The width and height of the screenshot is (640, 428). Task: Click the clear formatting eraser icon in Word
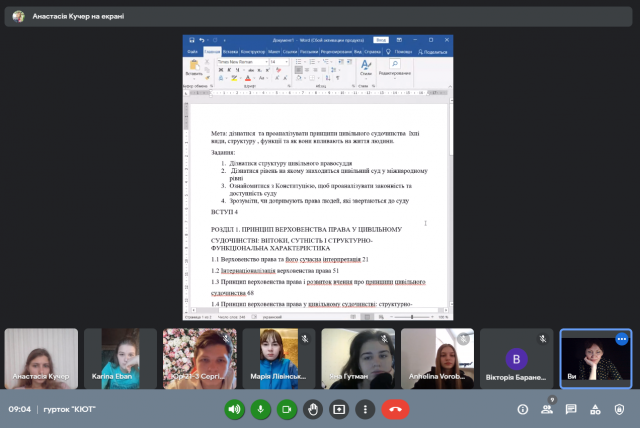coord(278,70)
